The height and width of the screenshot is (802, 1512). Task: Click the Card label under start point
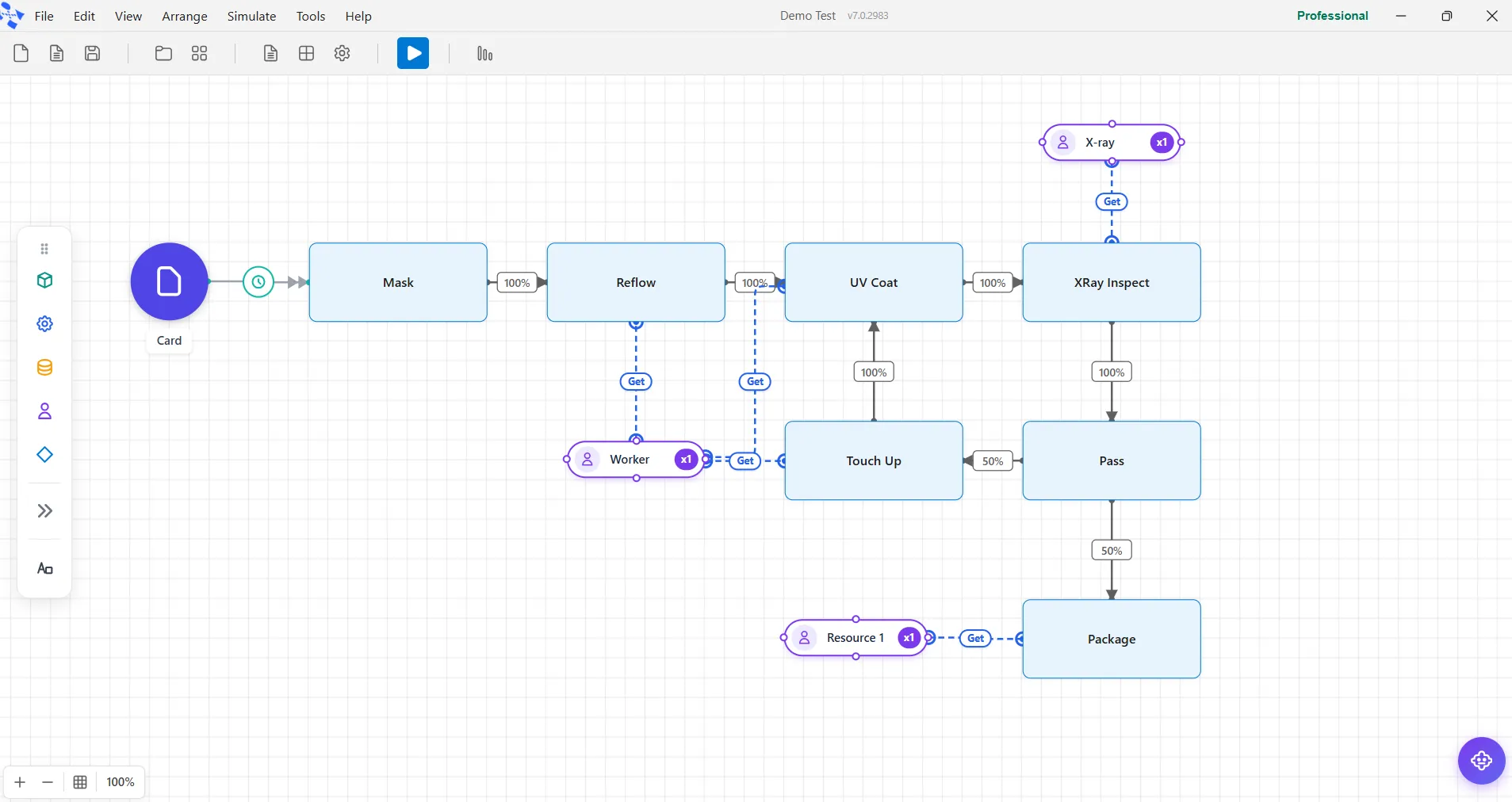[x=169, y=341]
